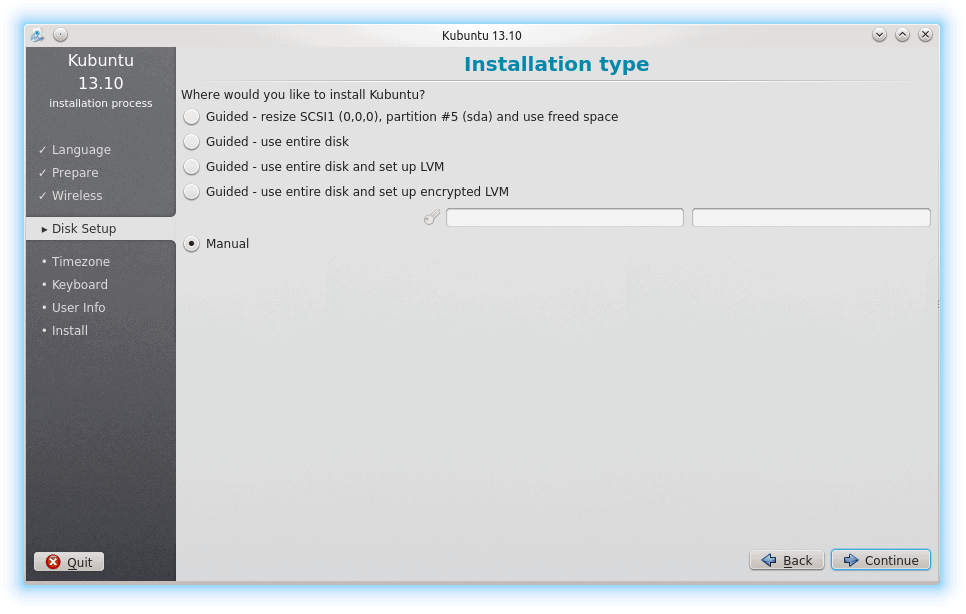Click the Installation type heading
This screenshot has height=614, width=966.
click(x=556, y=64)
